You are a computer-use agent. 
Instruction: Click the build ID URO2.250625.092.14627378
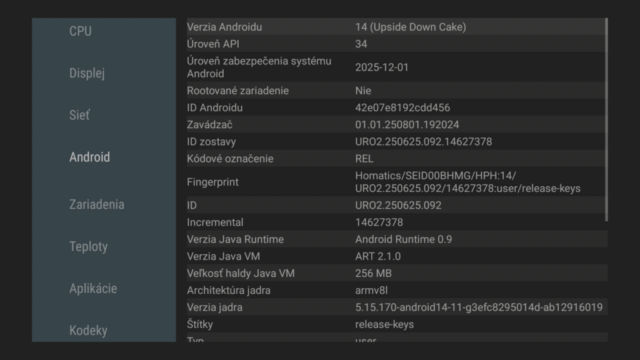pos(424,142)
